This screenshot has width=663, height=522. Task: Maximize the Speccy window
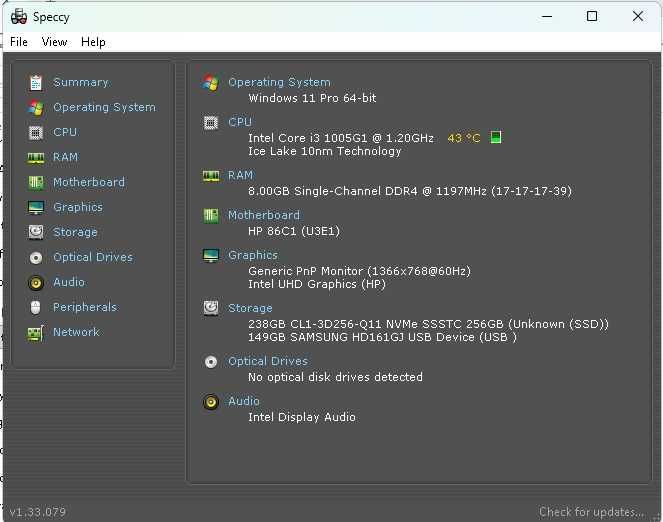(592, 16)
